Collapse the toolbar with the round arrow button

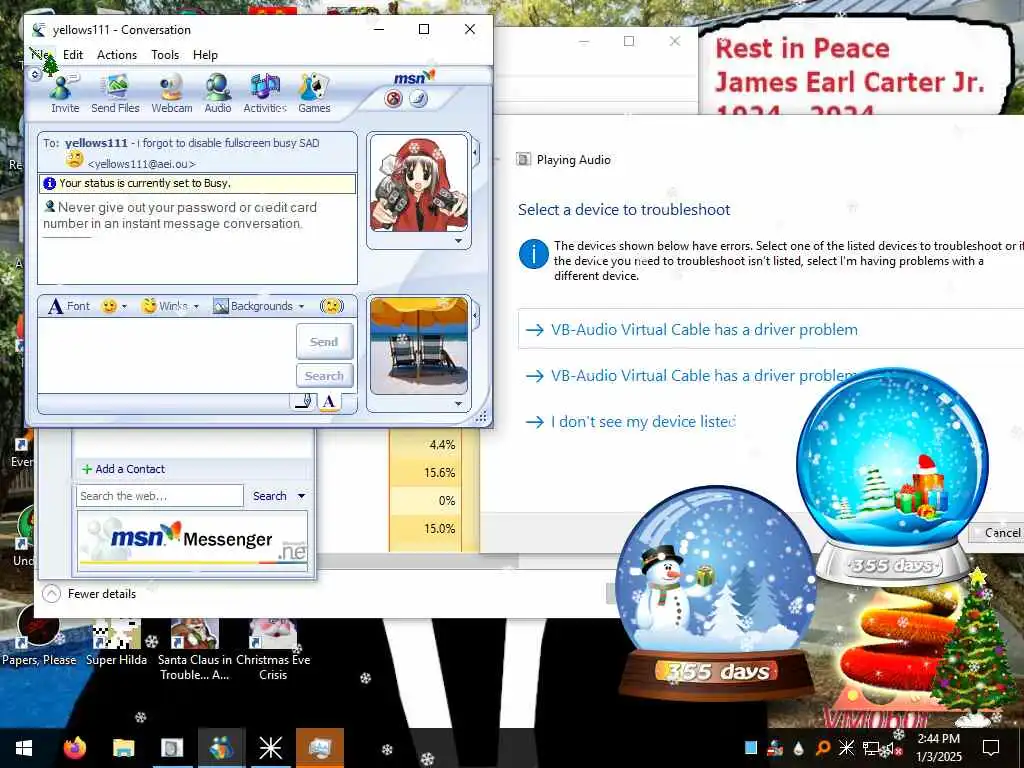[35, 74]
